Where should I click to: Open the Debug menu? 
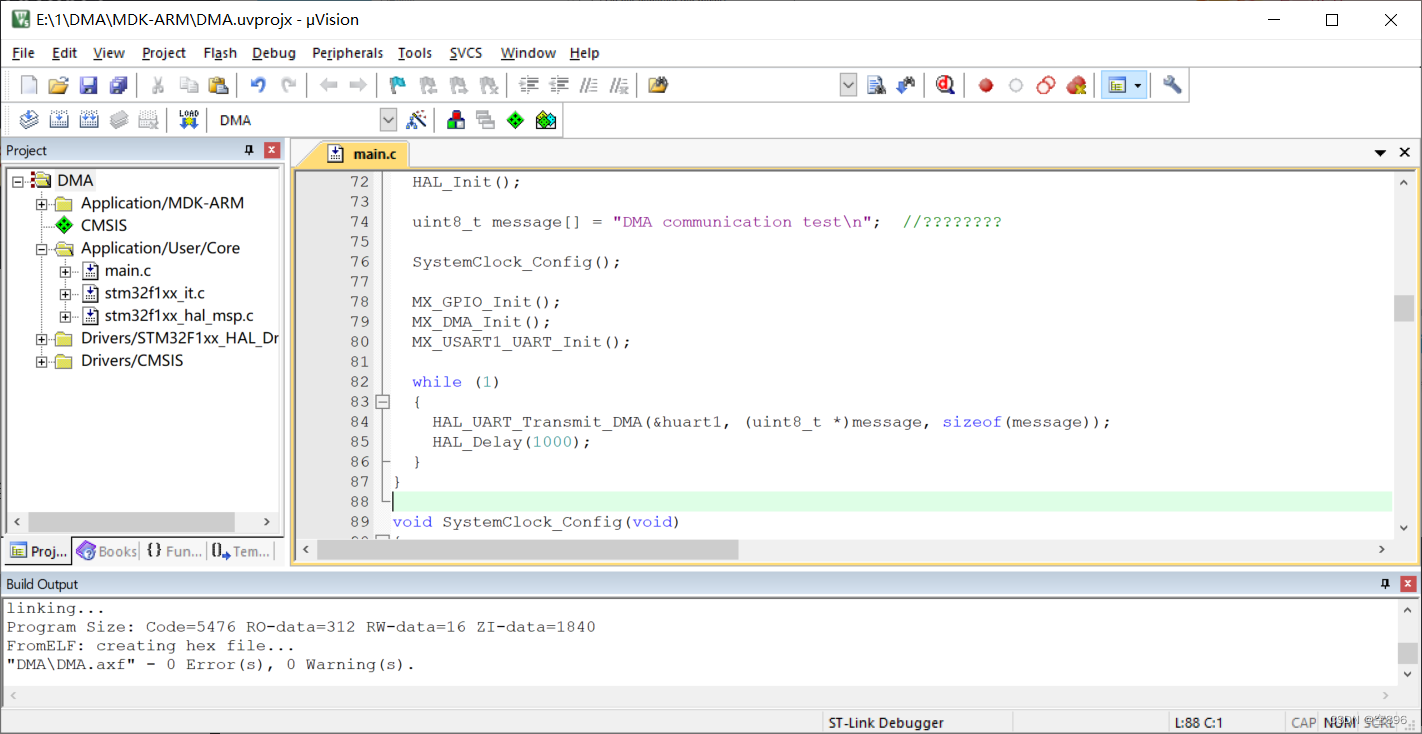point(274,53)
